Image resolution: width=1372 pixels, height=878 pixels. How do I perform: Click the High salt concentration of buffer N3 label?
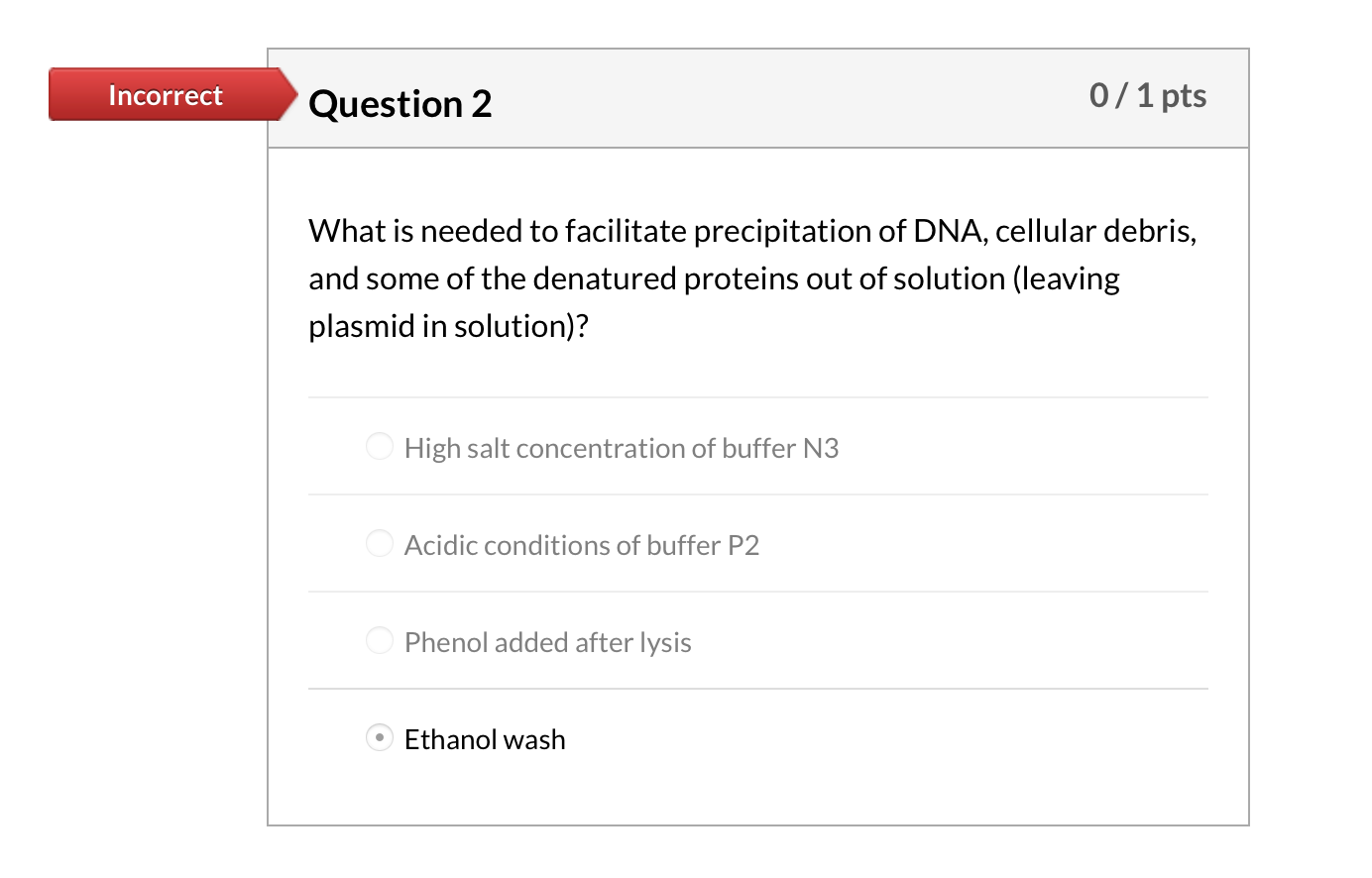pyautogui.click(x=621, y=448)
